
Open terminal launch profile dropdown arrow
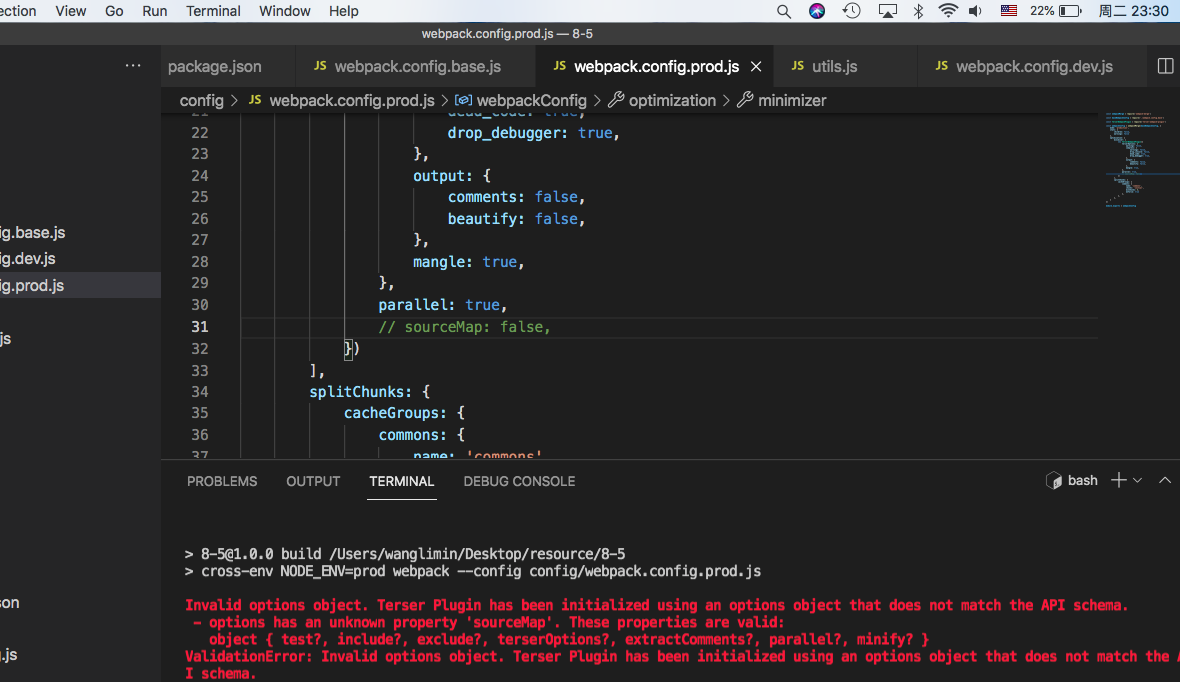tap(1138, 481)
